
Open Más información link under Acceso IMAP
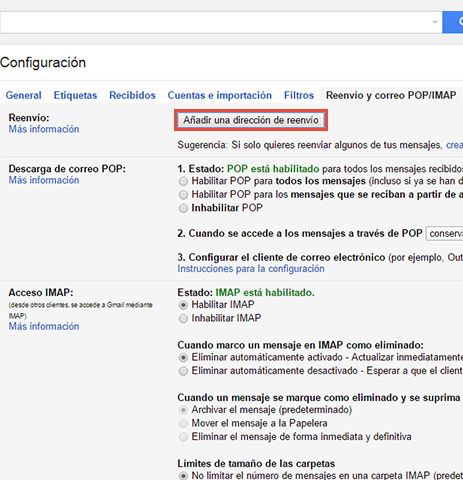44,326
